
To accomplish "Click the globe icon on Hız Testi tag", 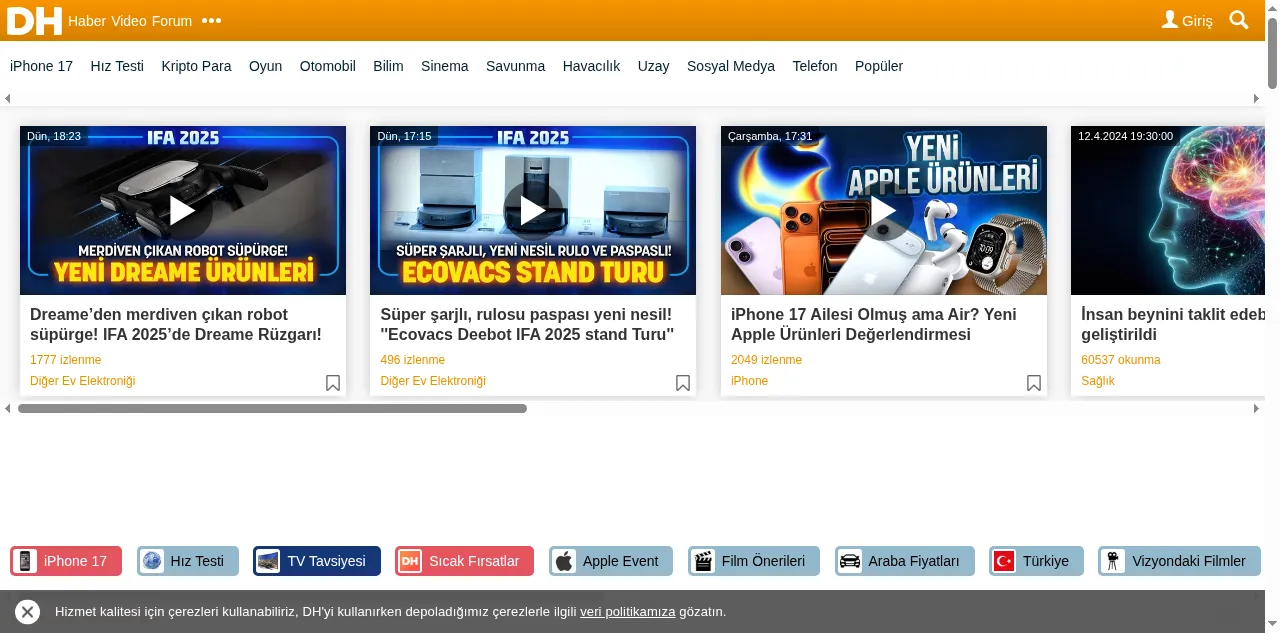I will [x=152, y=561].
